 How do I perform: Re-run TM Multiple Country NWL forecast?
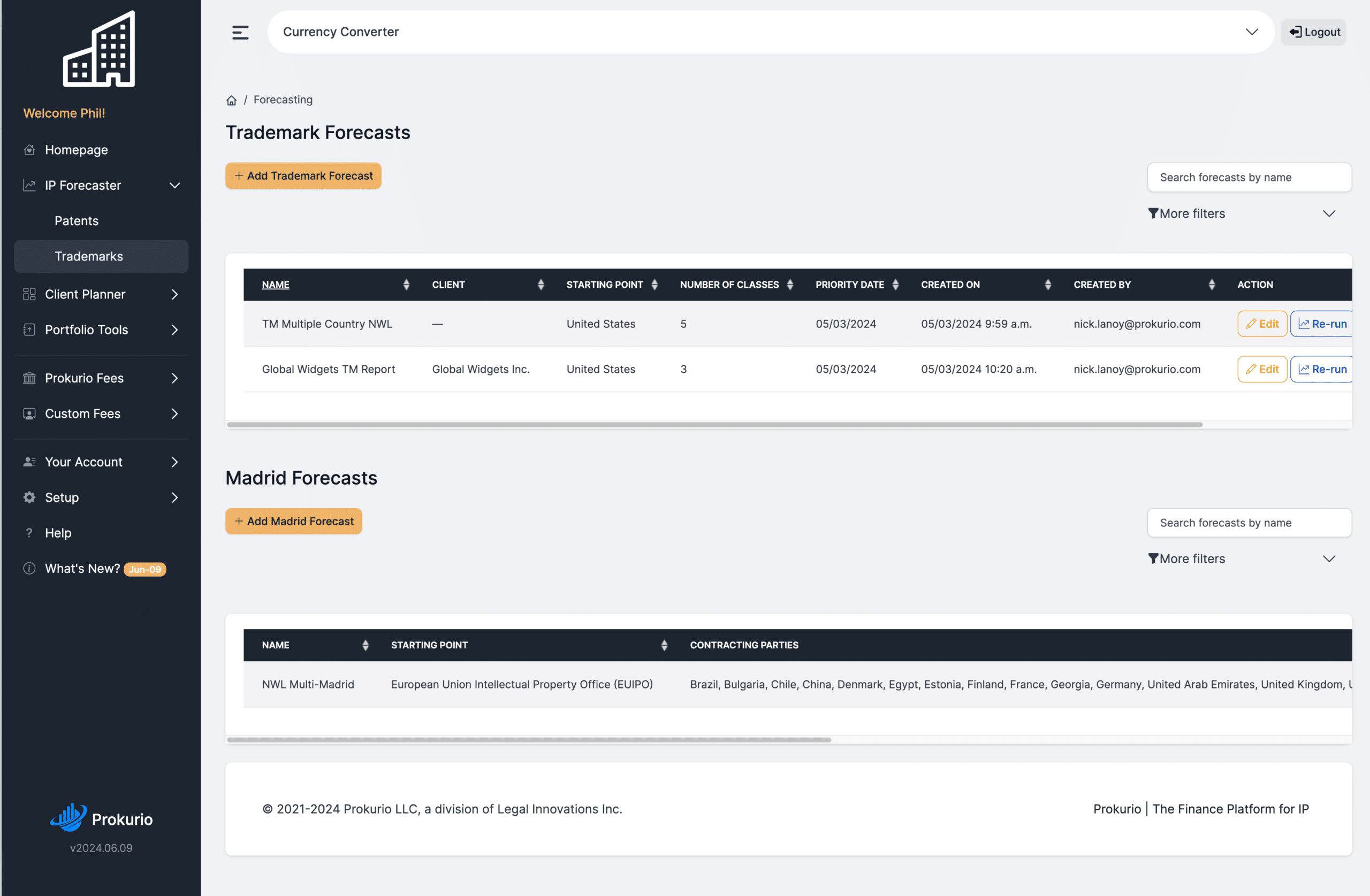click(1322, 324)
